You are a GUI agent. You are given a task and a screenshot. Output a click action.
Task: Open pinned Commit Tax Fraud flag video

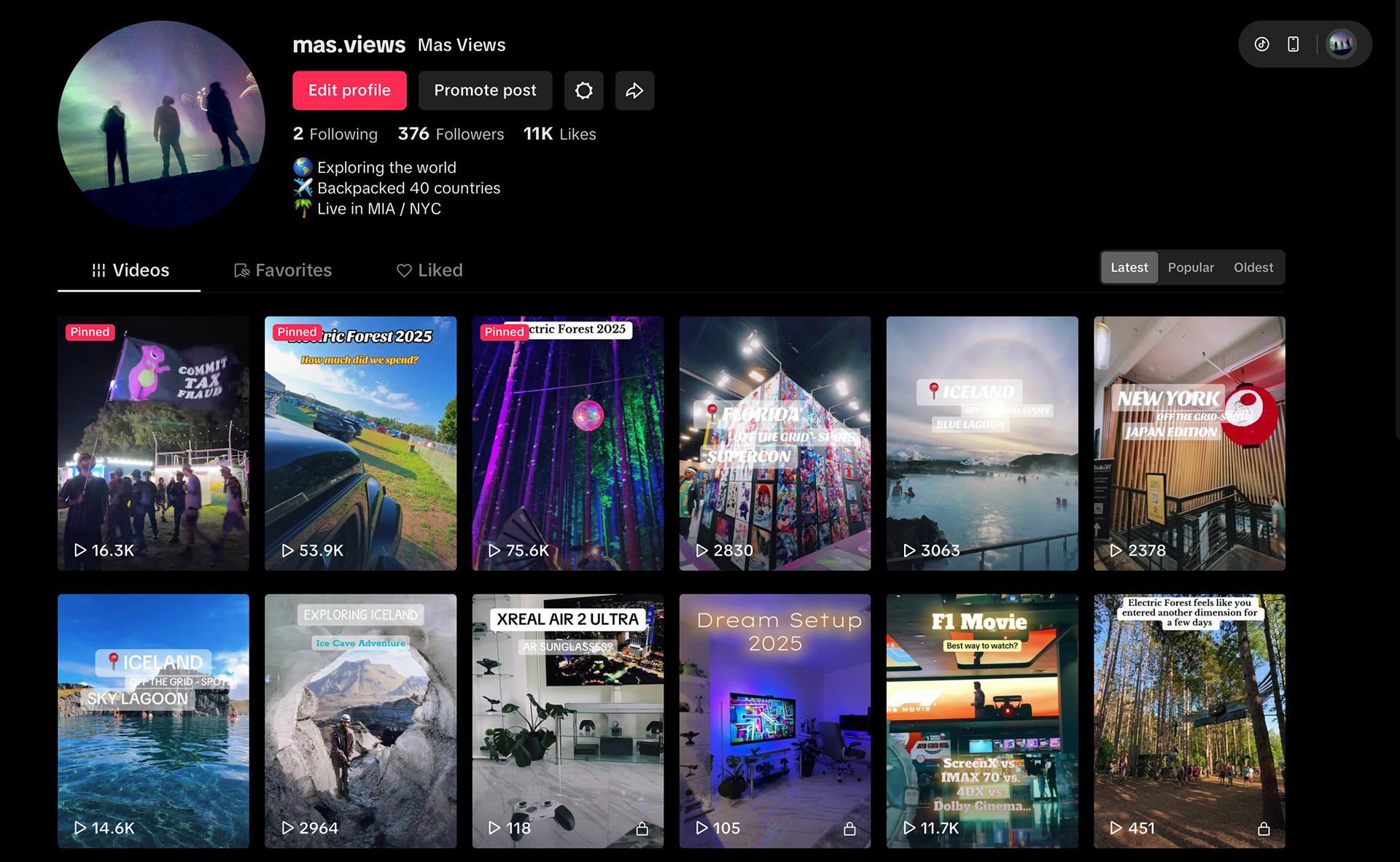pos(153,443)
